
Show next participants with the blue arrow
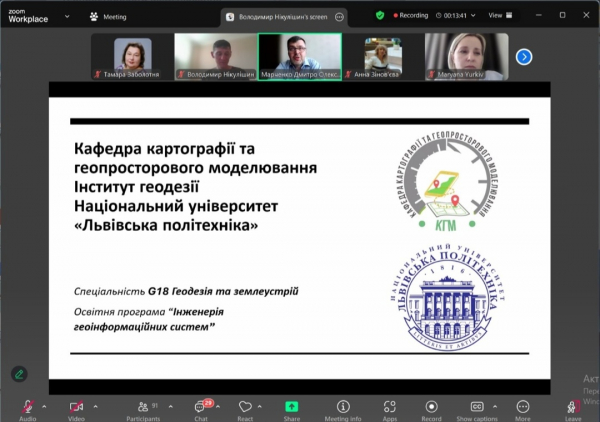point(523,57)
